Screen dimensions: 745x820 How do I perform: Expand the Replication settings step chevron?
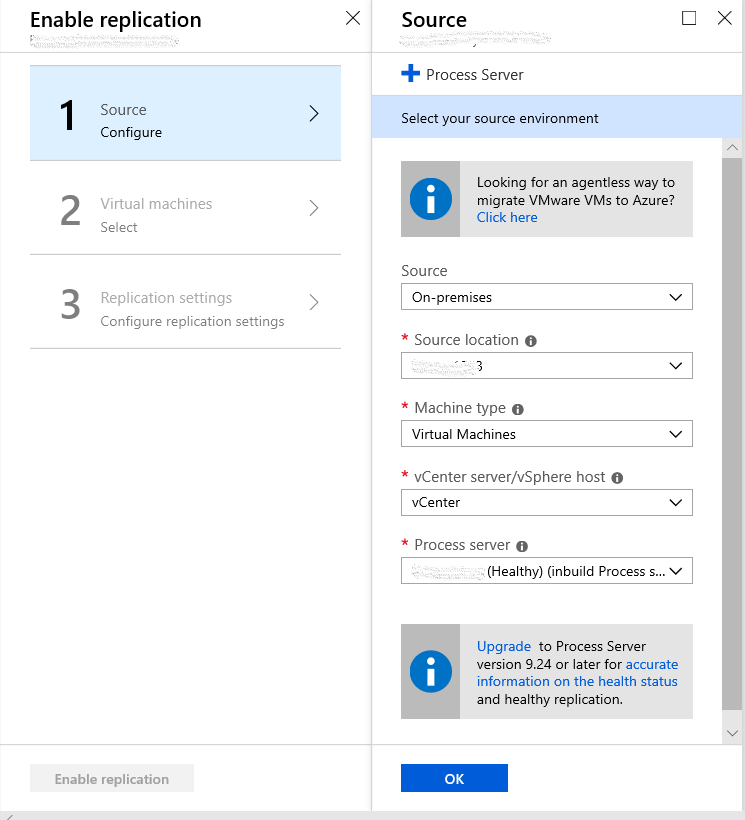tap(313, 302)
